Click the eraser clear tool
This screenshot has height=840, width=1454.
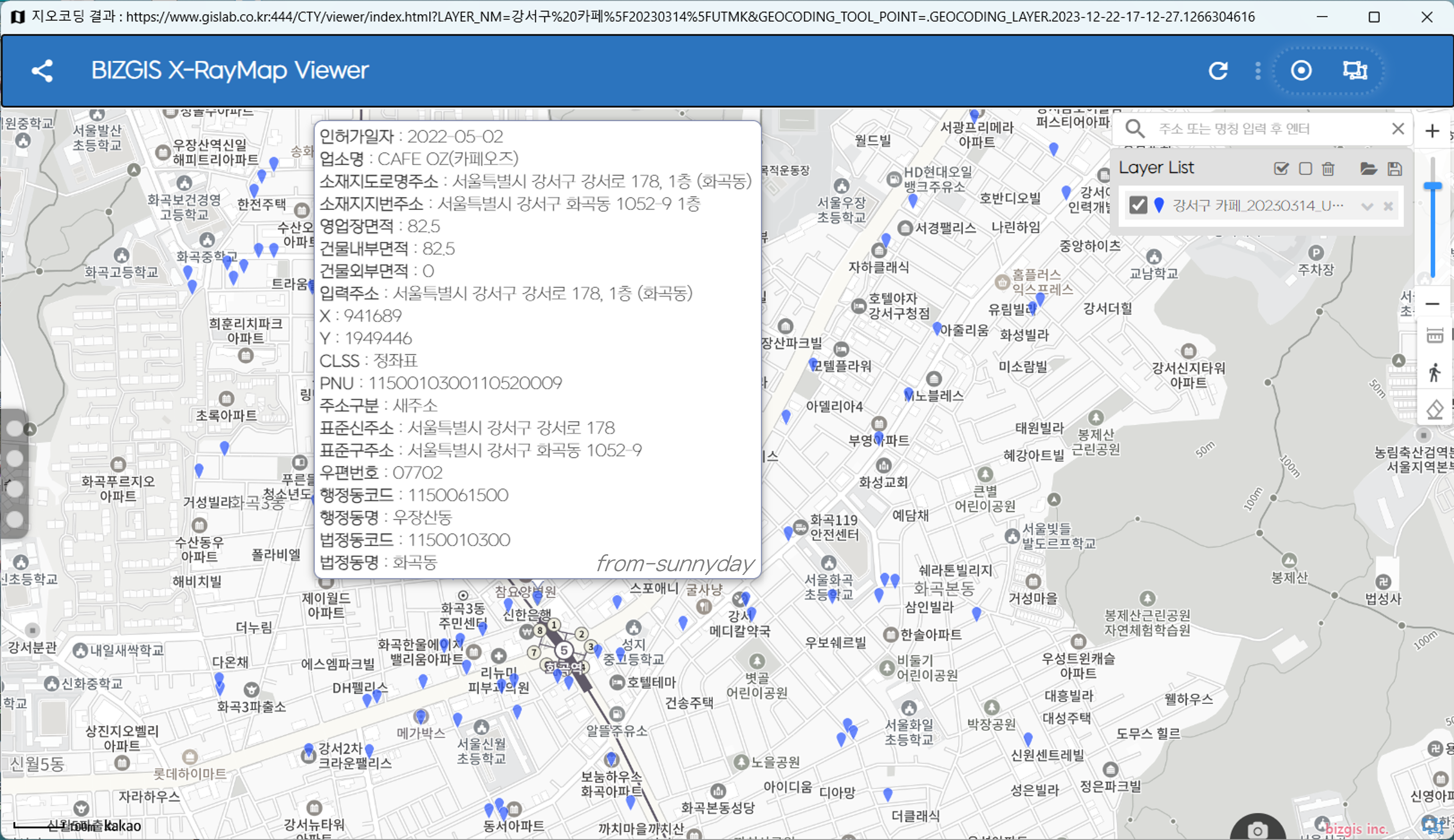[x=1434, y=410]
